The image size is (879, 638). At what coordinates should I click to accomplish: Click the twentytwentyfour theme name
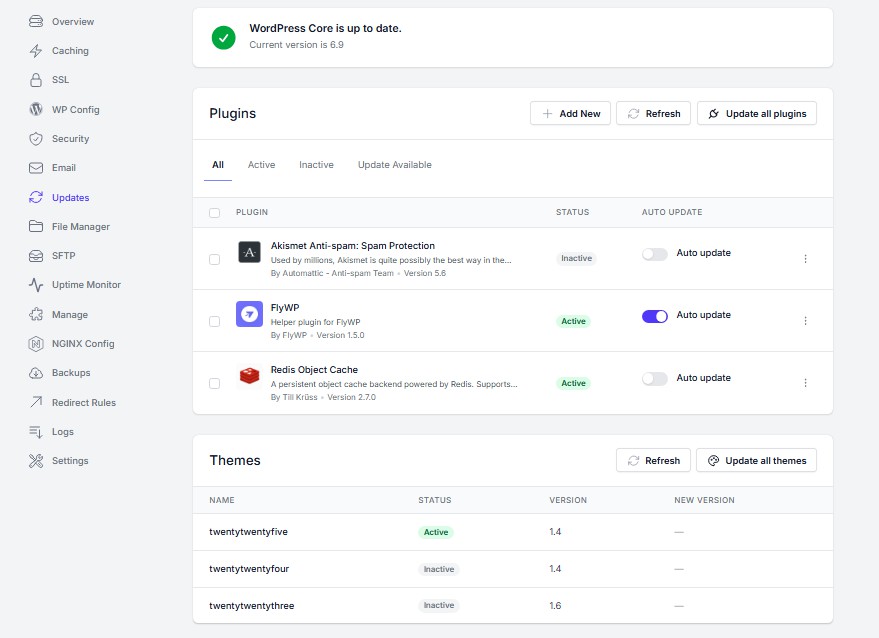pyautogui.click(x=249, y=569)
